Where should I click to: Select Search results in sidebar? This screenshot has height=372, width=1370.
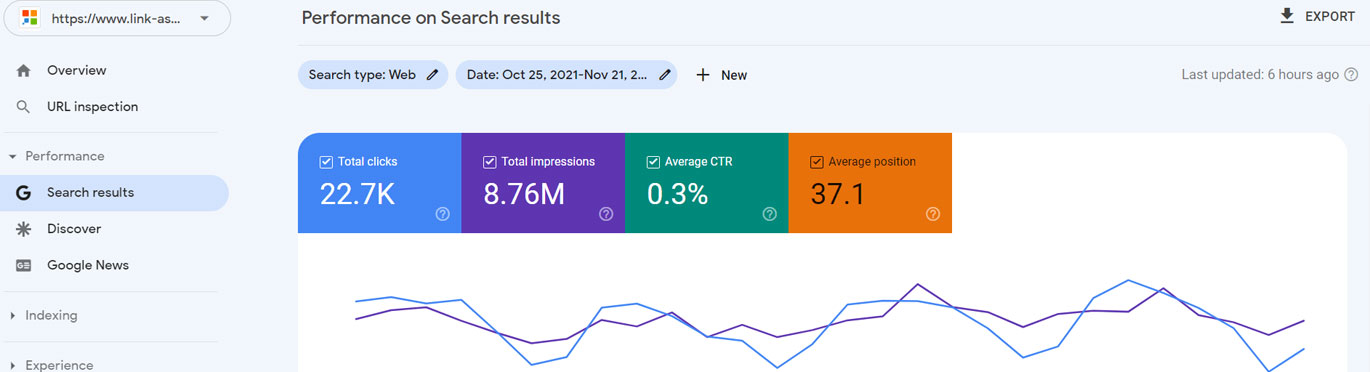pos(115,193)
